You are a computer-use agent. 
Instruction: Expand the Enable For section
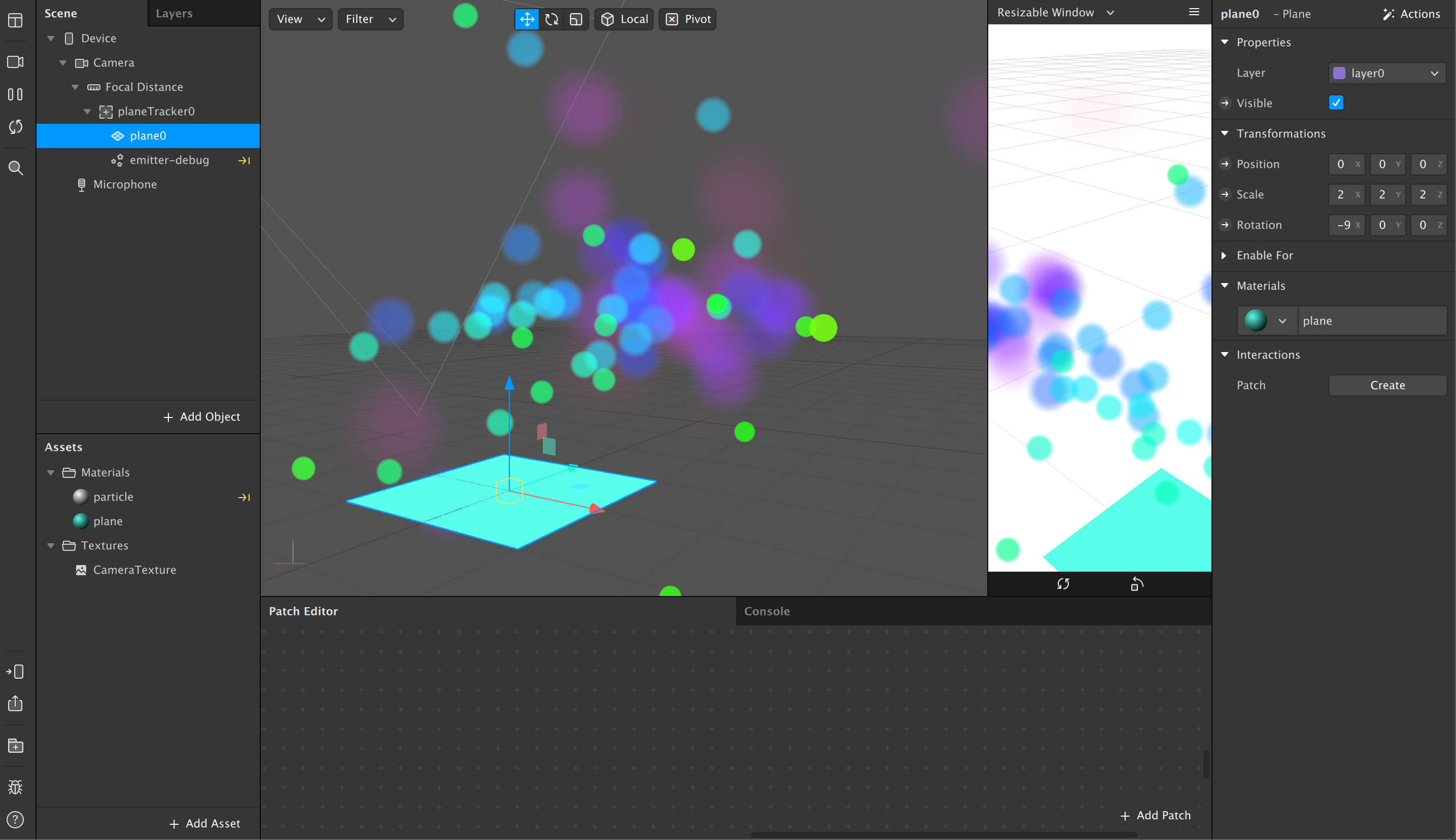(1264, 255)
